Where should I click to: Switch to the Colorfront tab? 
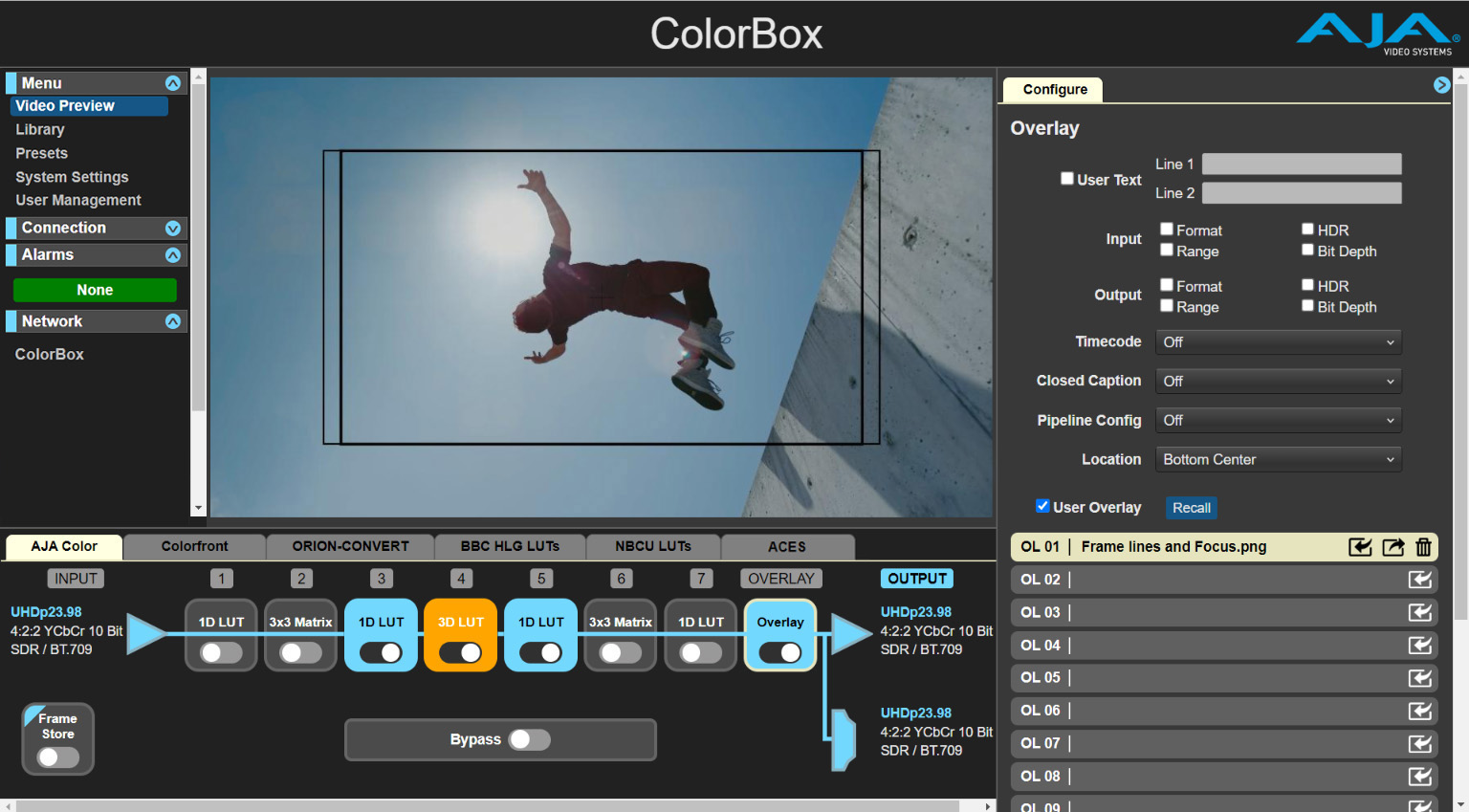pyautogui.click(x=194, y=546)
